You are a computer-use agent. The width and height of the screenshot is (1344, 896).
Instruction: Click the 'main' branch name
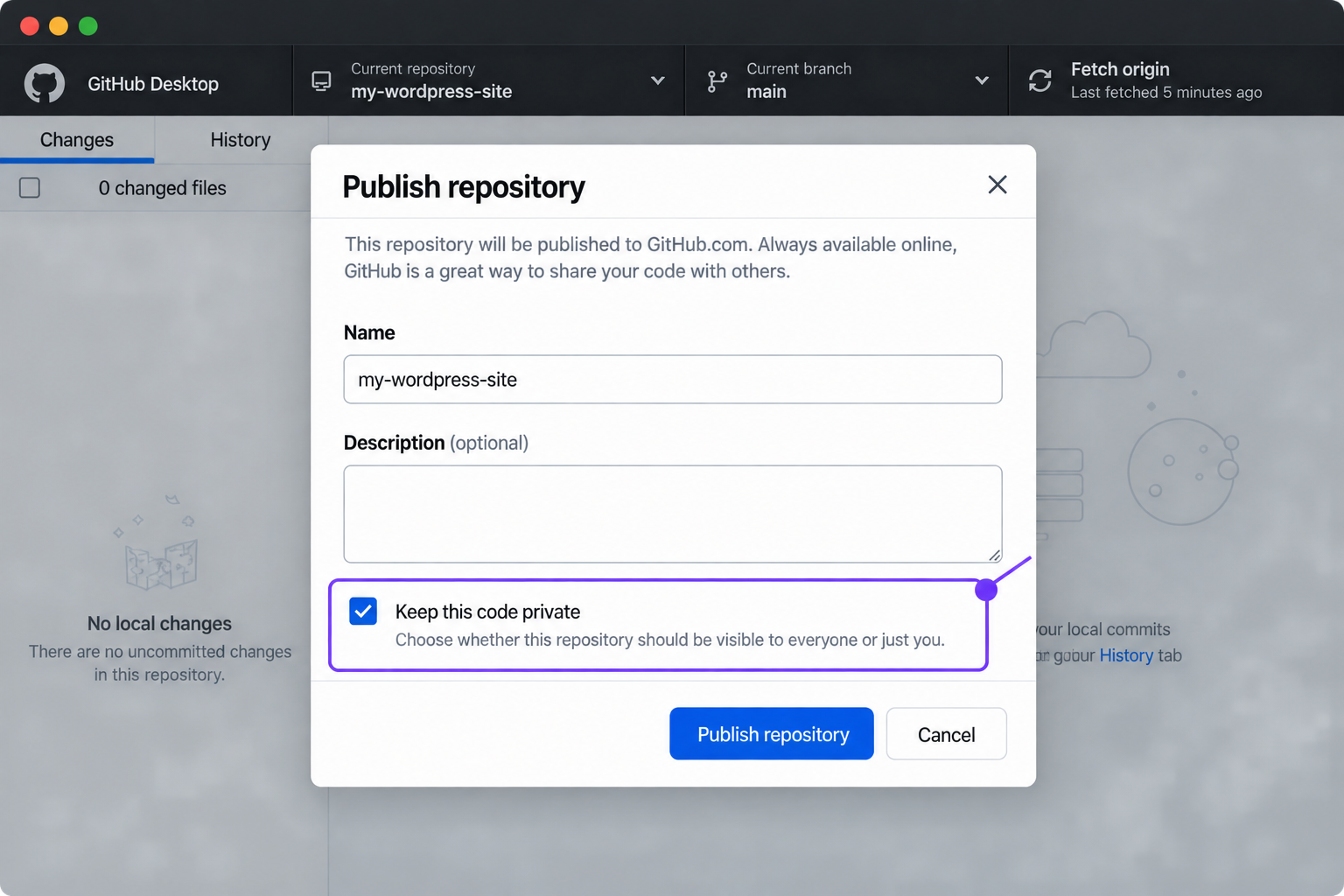766,92
